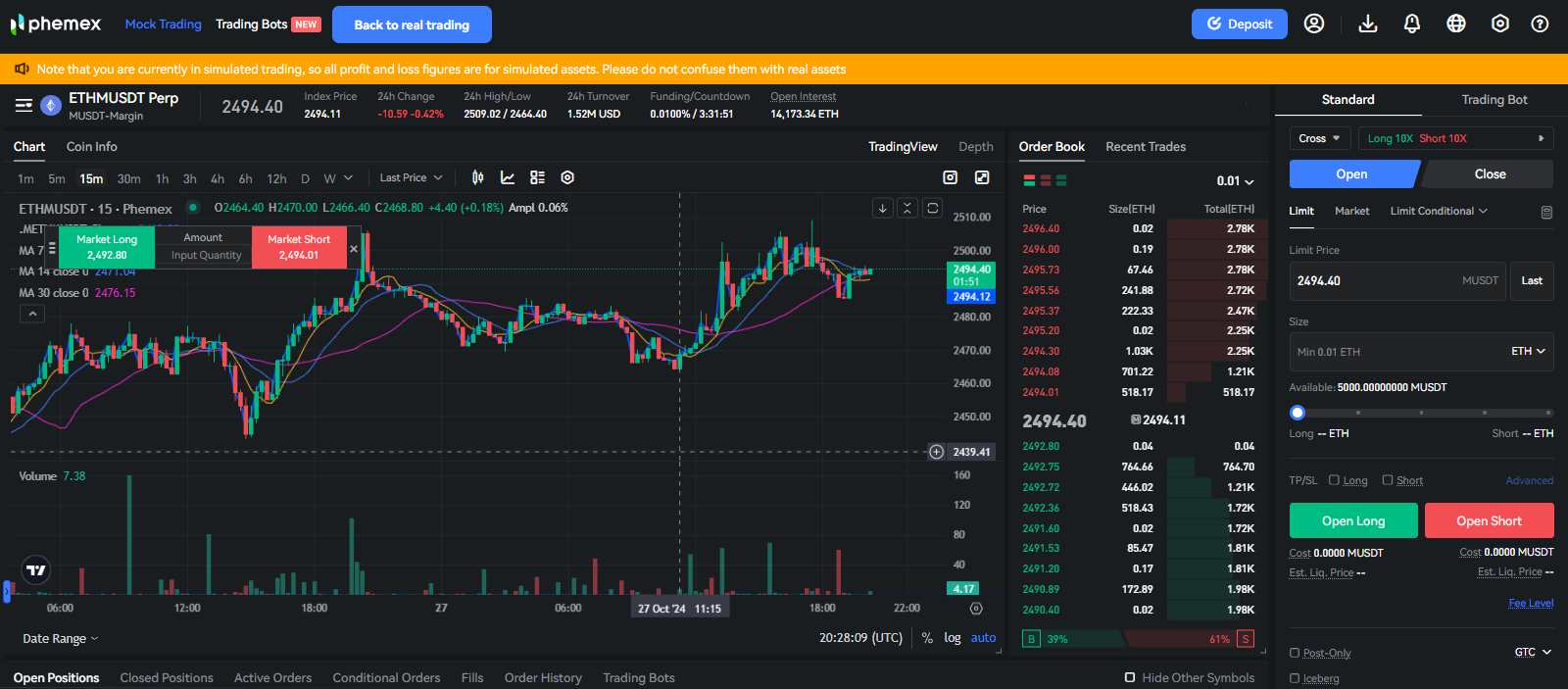The height and width of the screenshot is (689, 1568).
Task: Open the chart layout grid icon
Action: click(x=537, y=177)
